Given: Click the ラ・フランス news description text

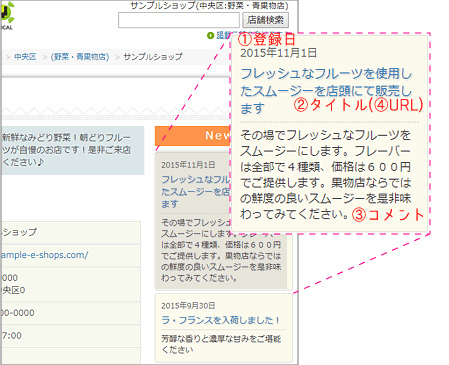Looking at the screenshot, I should (x=221, y=344).
